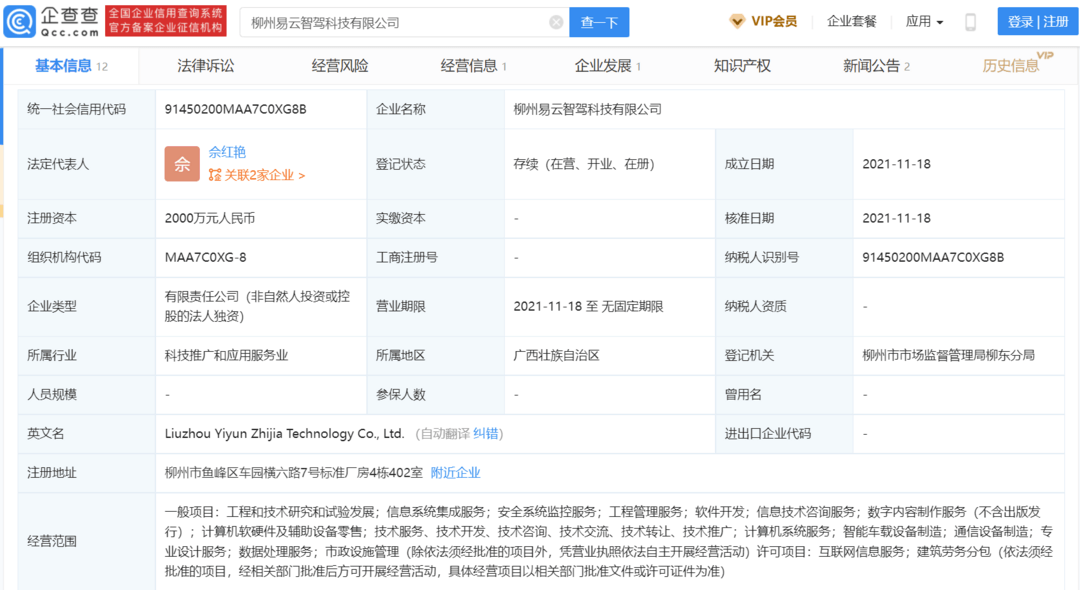Screen dimensions: 1080x590
Task: Click the registered address 柳州市鱼峰区车园横六路7号
Action: coord(293,473)
